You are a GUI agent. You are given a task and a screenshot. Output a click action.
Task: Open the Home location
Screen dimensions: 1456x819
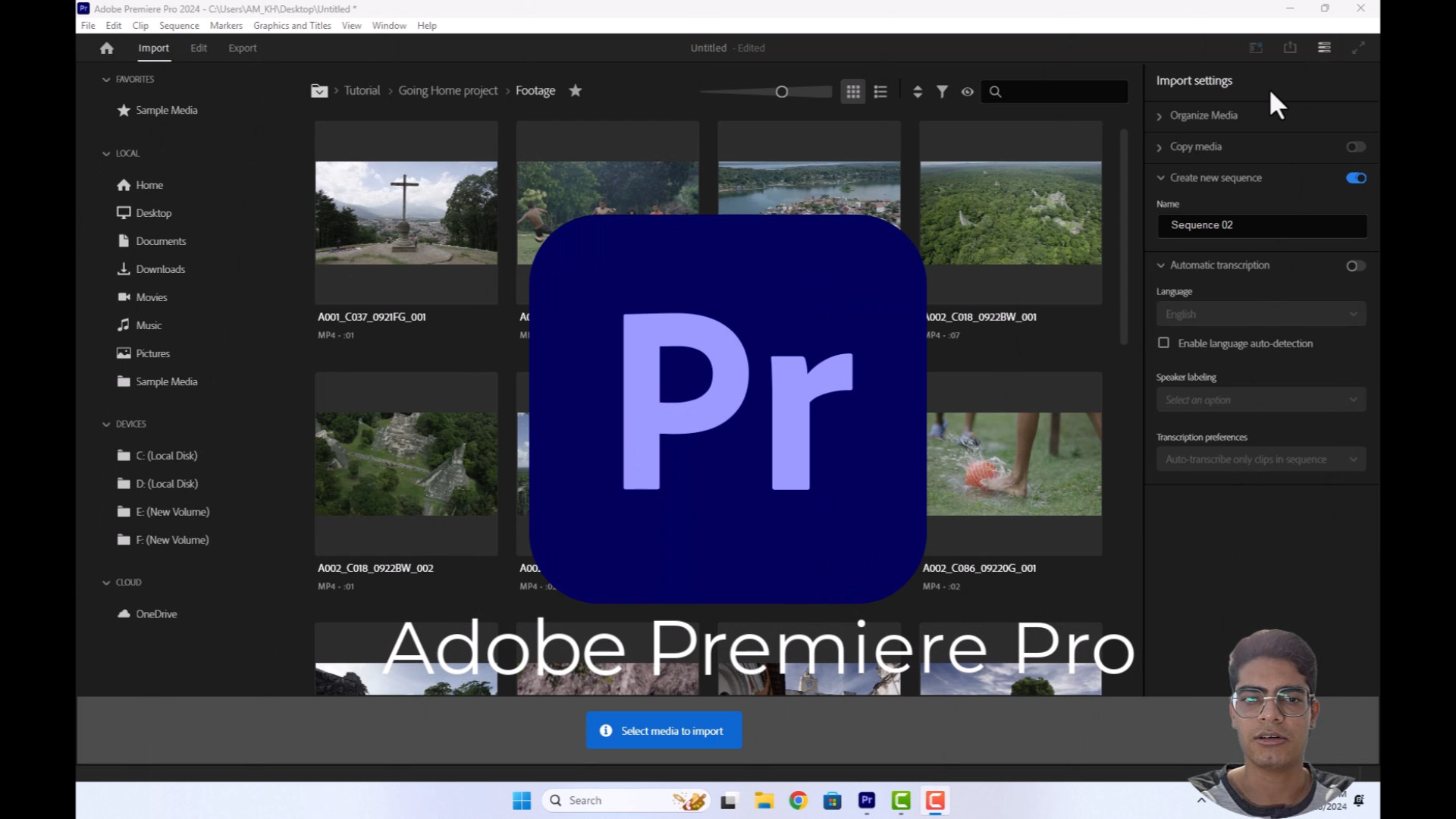coord(140,185)
